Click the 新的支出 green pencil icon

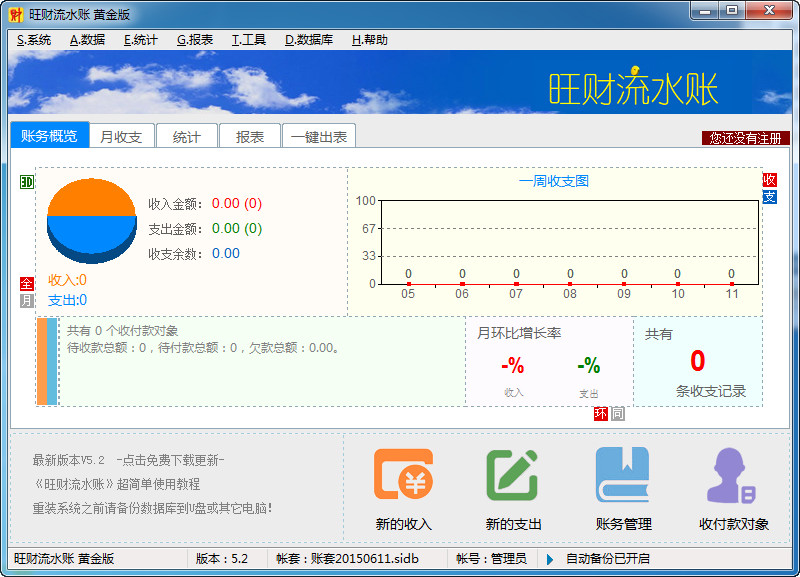(512, 474)
